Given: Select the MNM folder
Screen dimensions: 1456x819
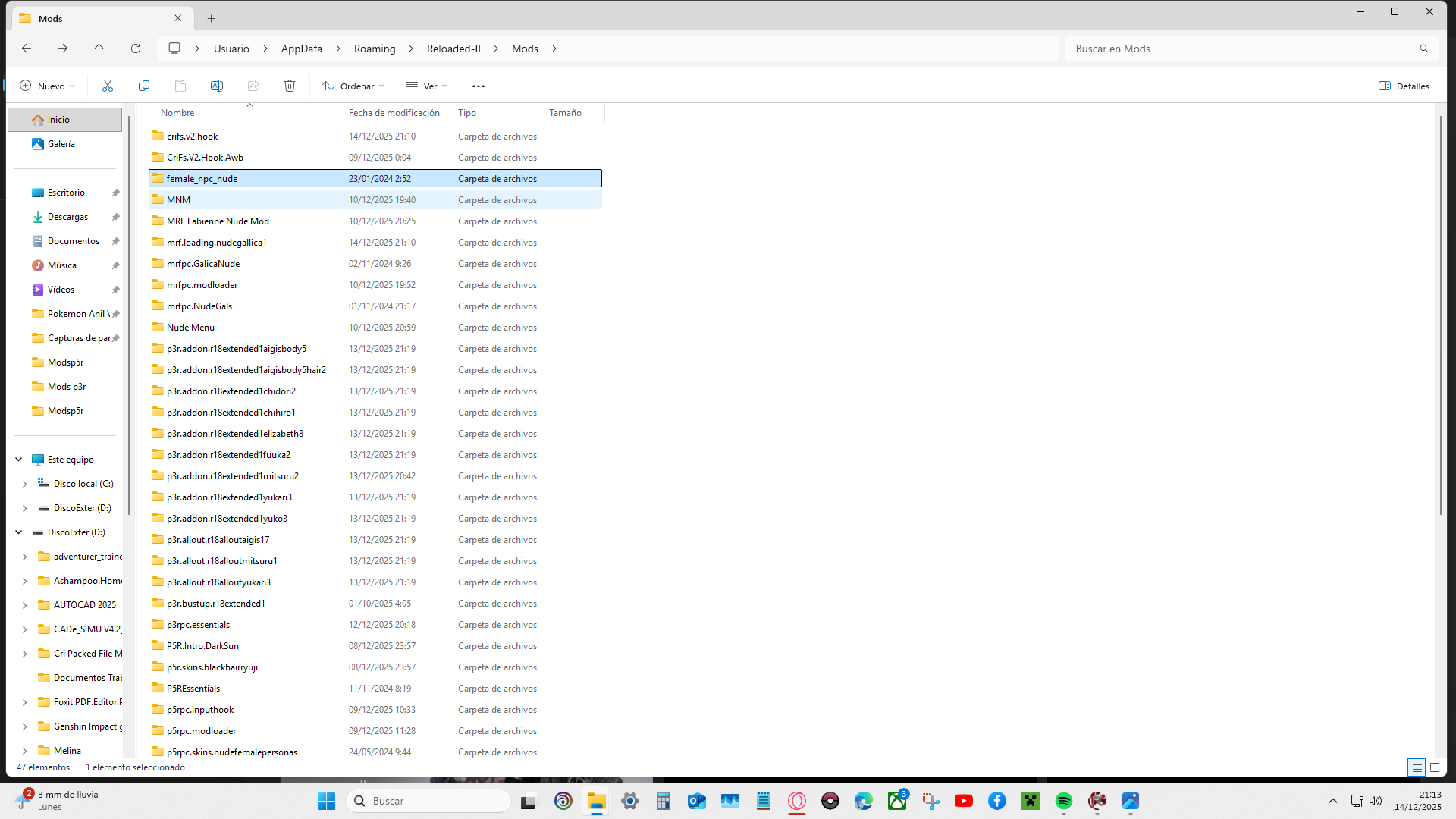Looking at the screenshot, I should pyautogui.click(x=375, y=200).
